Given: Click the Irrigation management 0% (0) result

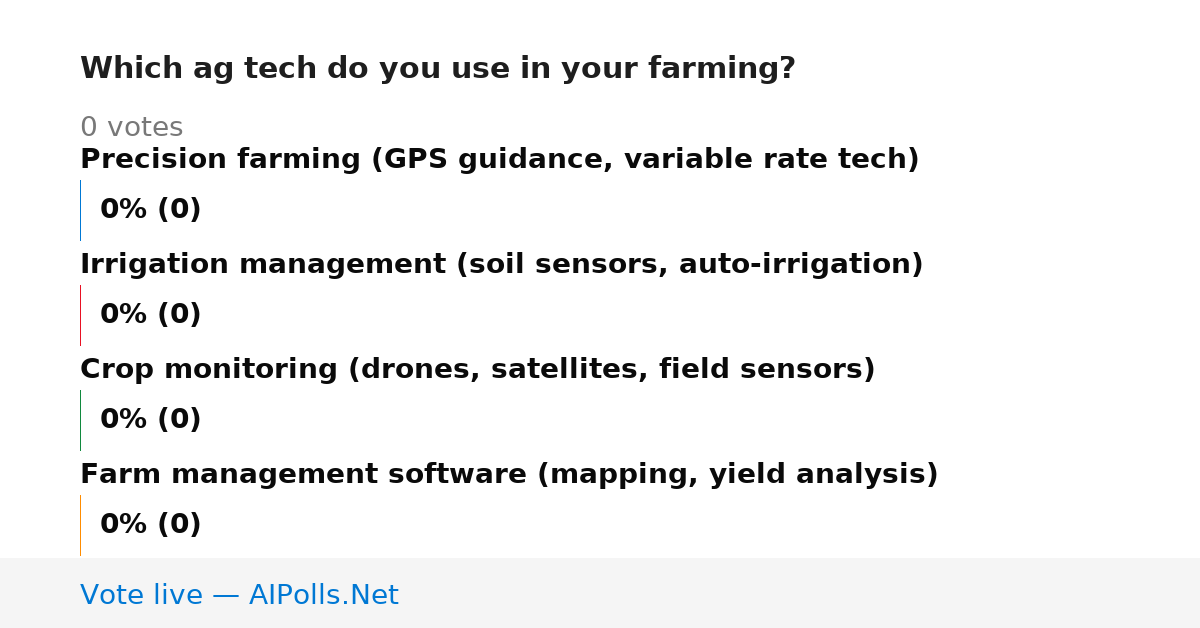Looking at the screenshot, I should pos(150,315).
